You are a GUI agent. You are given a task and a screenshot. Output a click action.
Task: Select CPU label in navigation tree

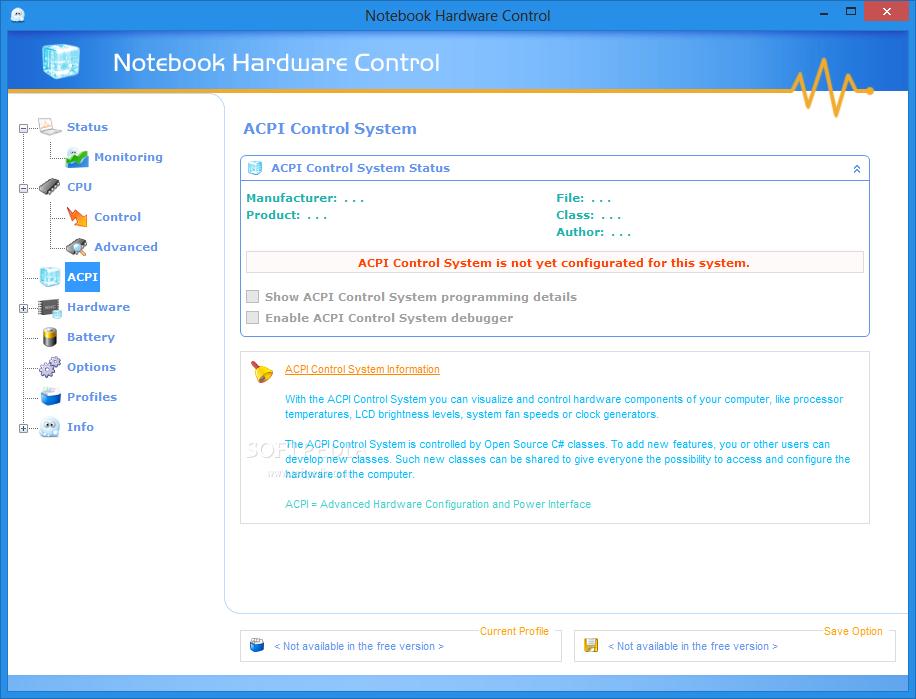tap(79, 187)
